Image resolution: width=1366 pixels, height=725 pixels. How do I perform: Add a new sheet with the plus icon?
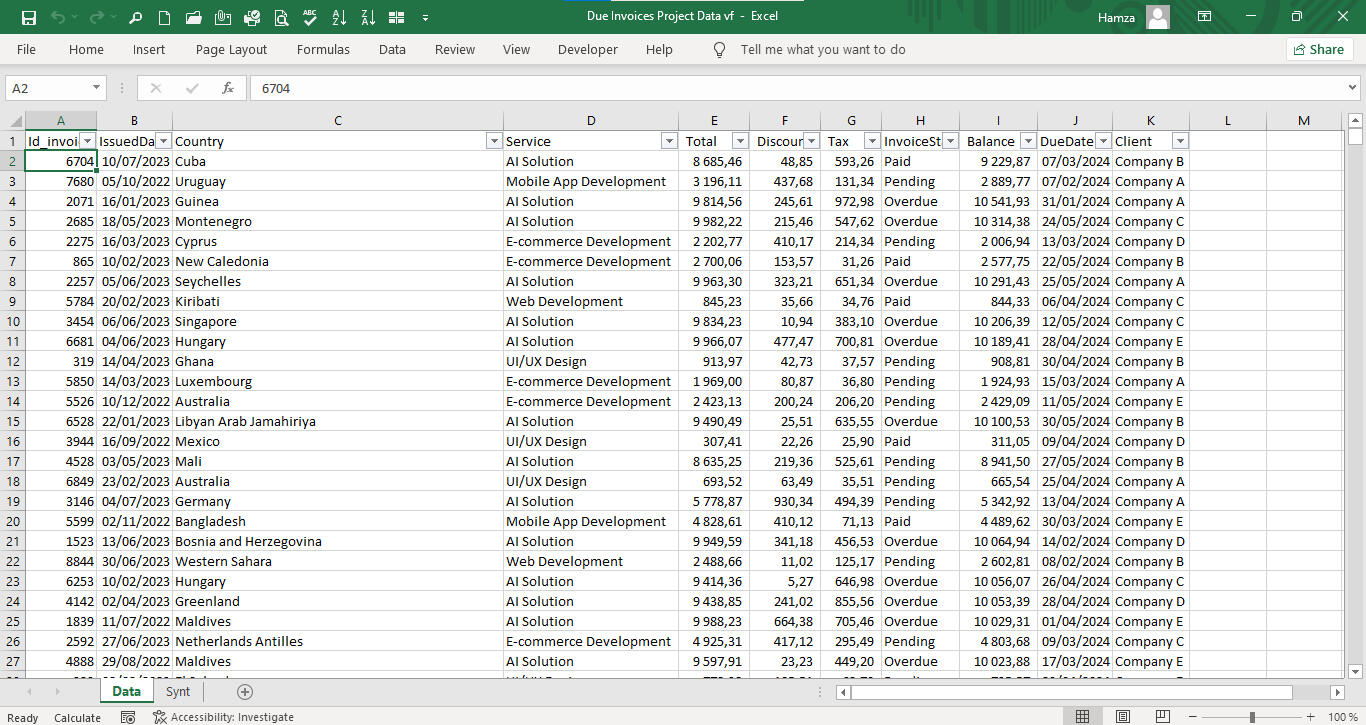245,692
